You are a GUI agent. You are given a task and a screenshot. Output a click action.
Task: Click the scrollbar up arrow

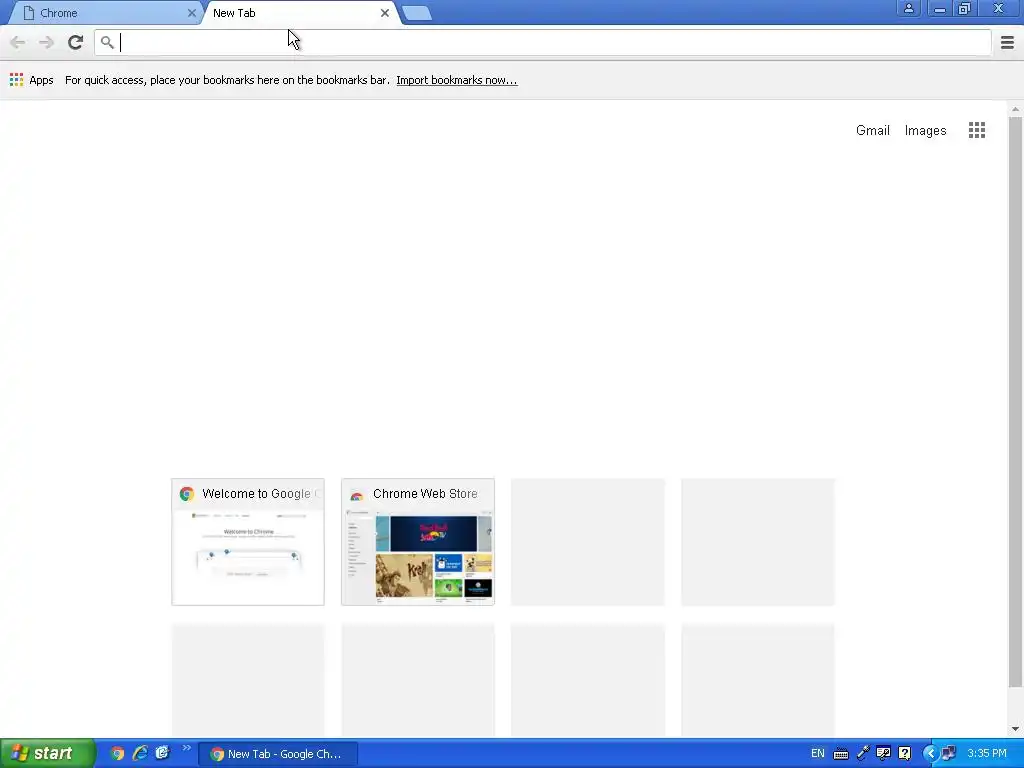pyautogui.click(x=1015, y=109)
